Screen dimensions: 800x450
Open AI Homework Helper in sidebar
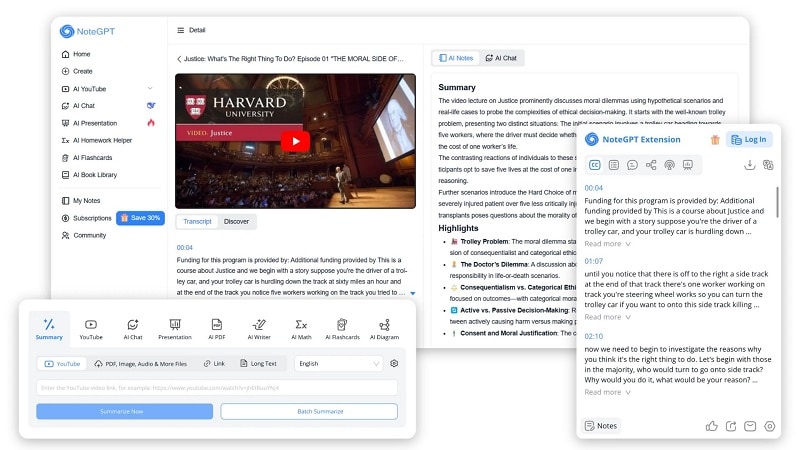pyautogui.click(x=96, y=140)
